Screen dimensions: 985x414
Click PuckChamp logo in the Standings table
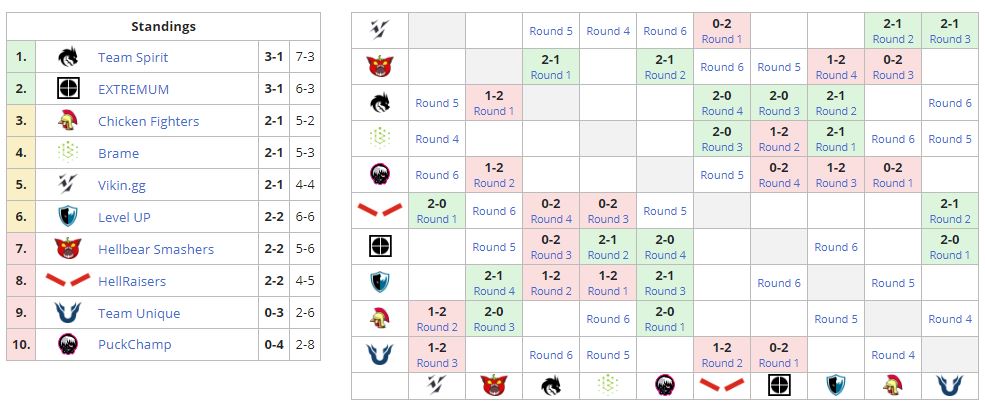click(x=68, y=345)
